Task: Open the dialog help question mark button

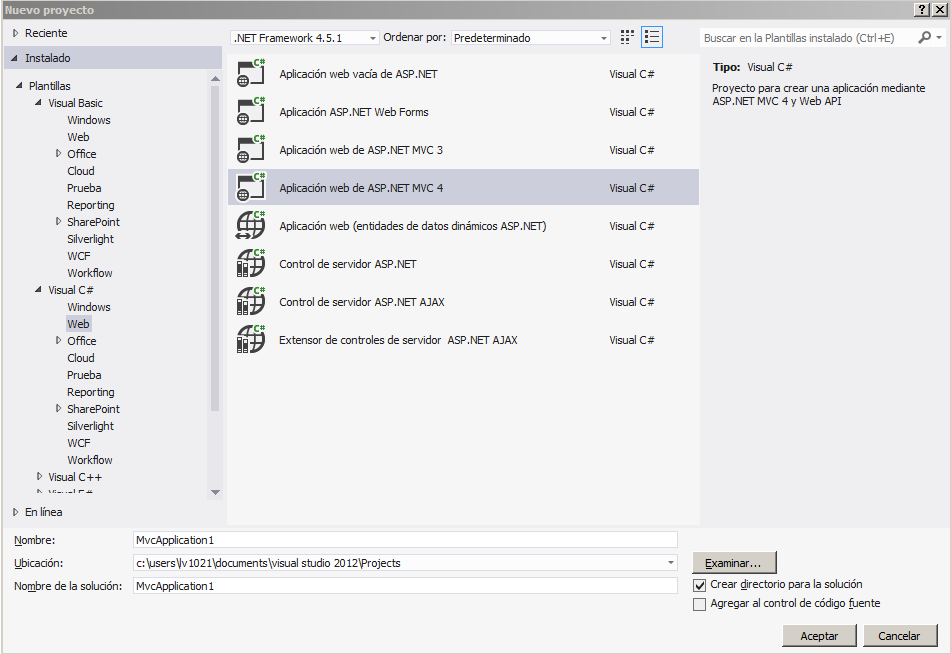Action: click(922, 10)
